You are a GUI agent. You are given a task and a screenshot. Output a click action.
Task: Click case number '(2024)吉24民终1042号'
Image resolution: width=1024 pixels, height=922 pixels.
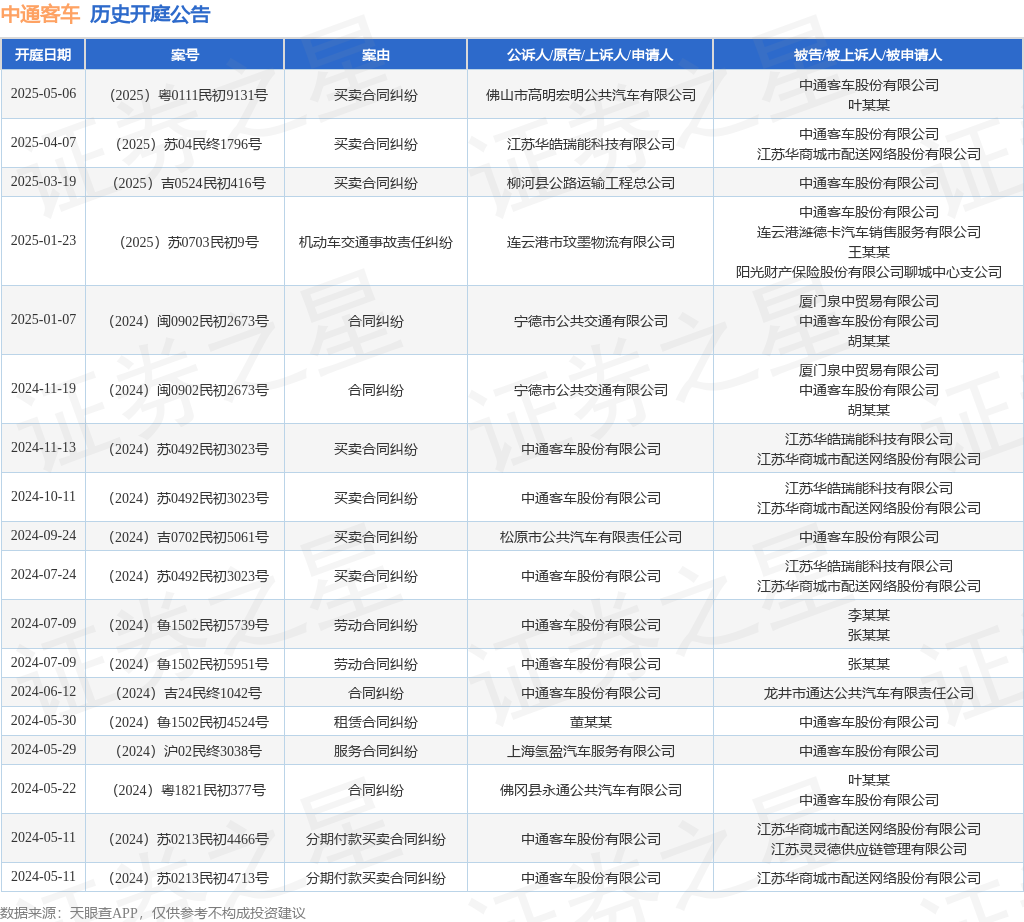(188, 693)
